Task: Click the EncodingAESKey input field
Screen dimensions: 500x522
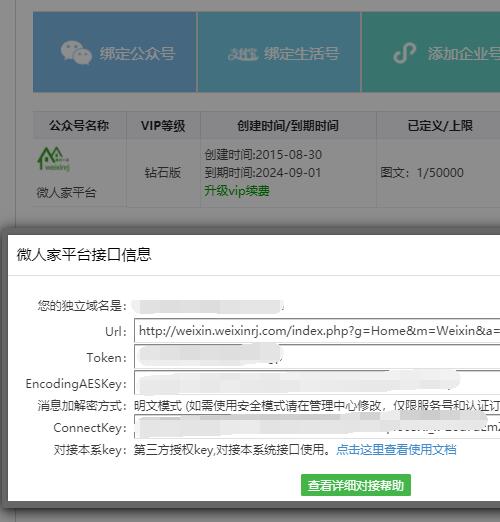Action: click(317, 383)
